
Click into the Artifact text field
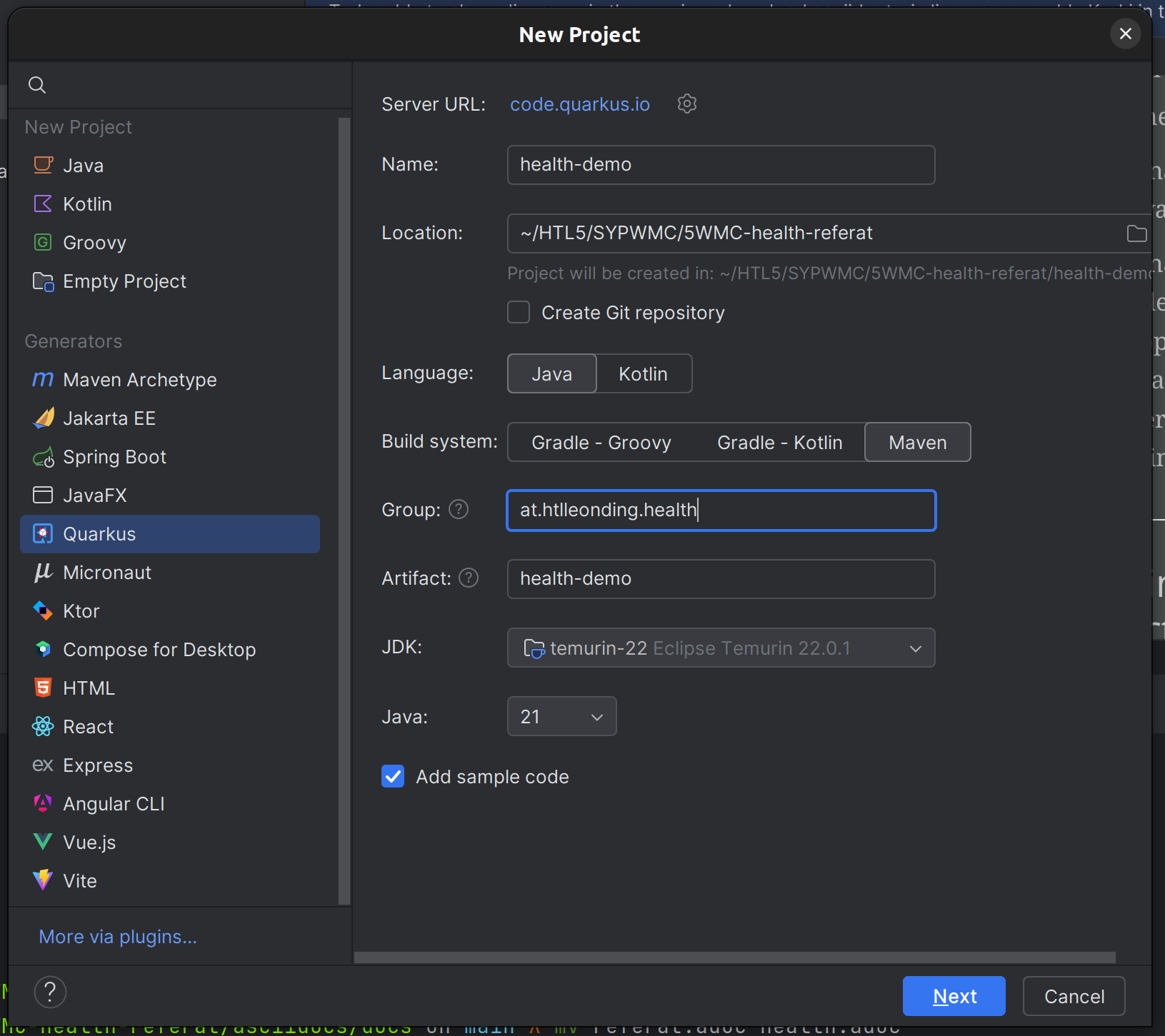[x=720, y=579]
